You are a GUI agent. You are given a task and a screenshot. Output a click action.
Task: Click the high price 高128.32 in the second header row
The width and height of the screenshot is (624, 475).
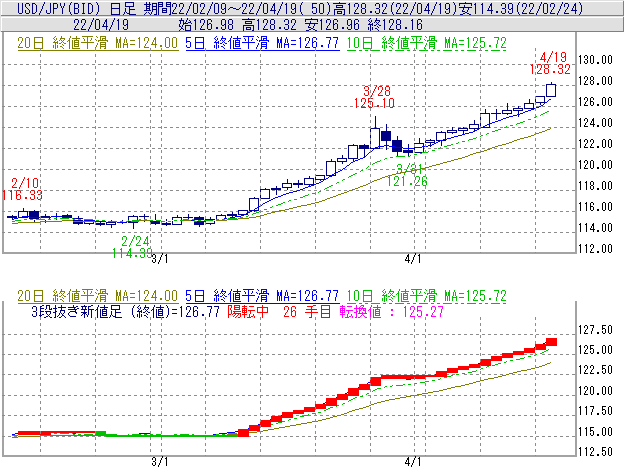point(269,25)
